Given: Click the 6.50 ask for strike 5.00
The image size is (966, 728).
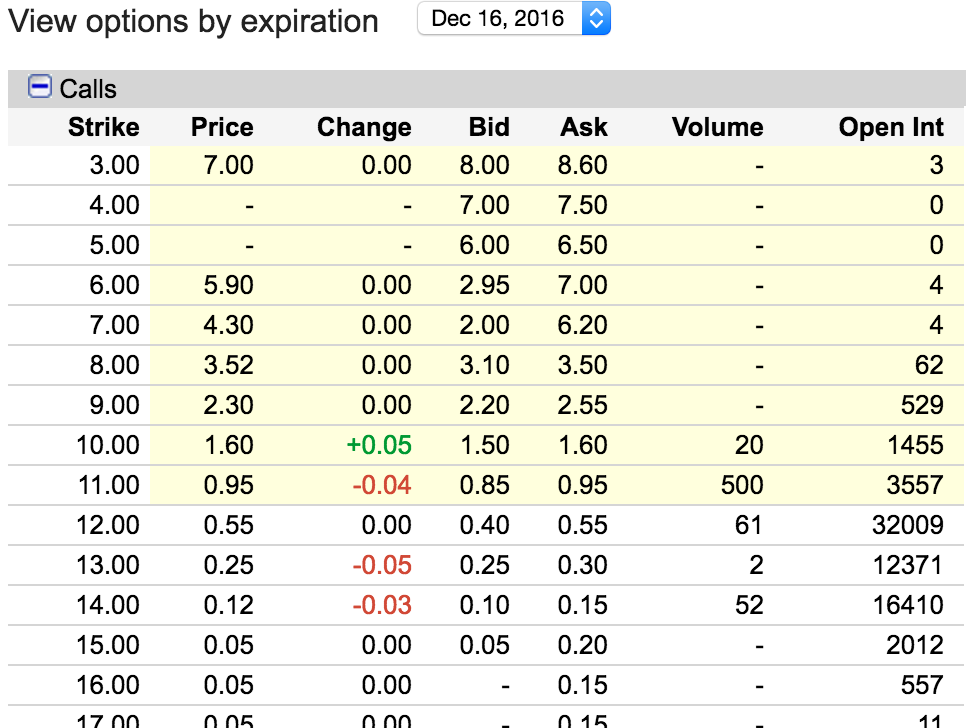Looking at the screenshot, I should (x=582, y=245).
